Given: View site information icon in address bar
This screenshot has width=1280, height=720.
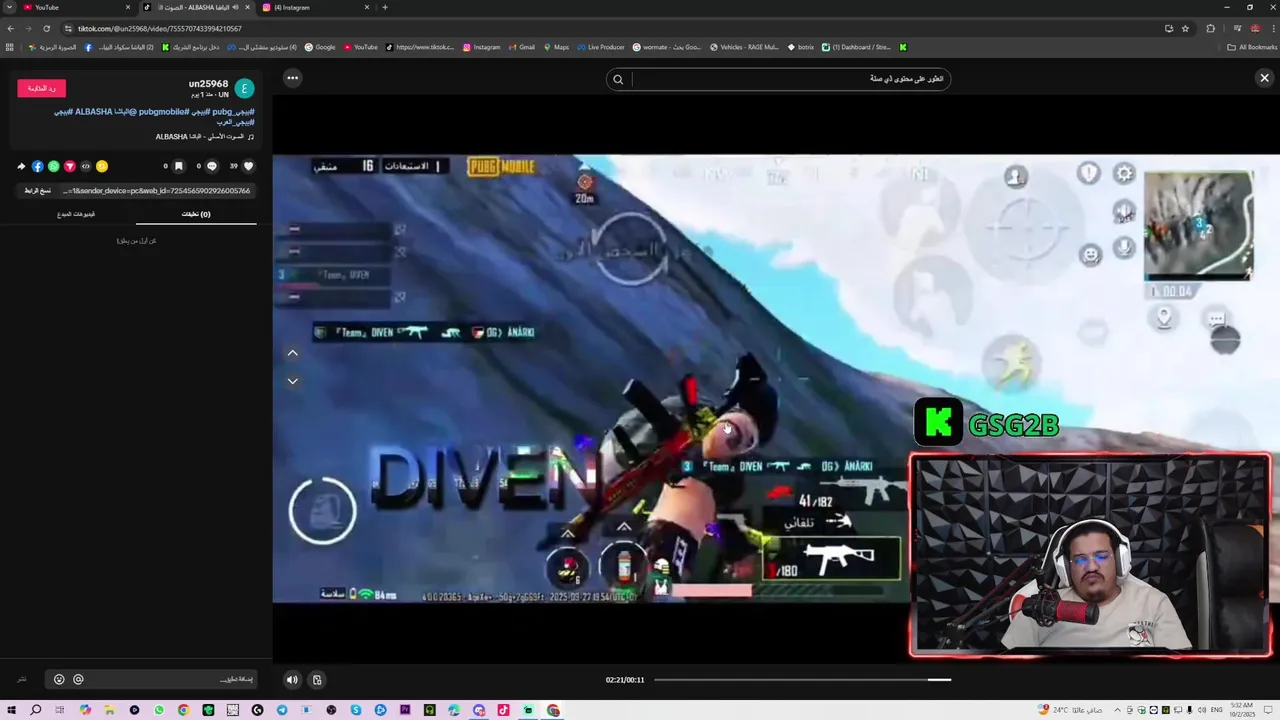Looking at the screenshot, I should click(x=68, y=28).
